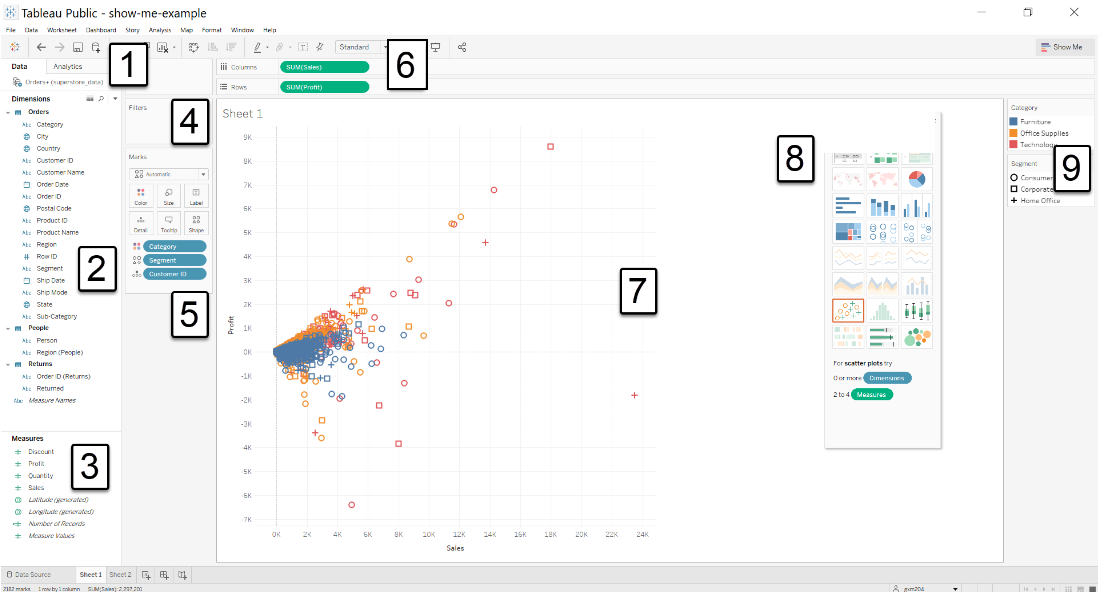Click the Save icon in toolbar
The image size is (1098, 592).
(77, 47)
